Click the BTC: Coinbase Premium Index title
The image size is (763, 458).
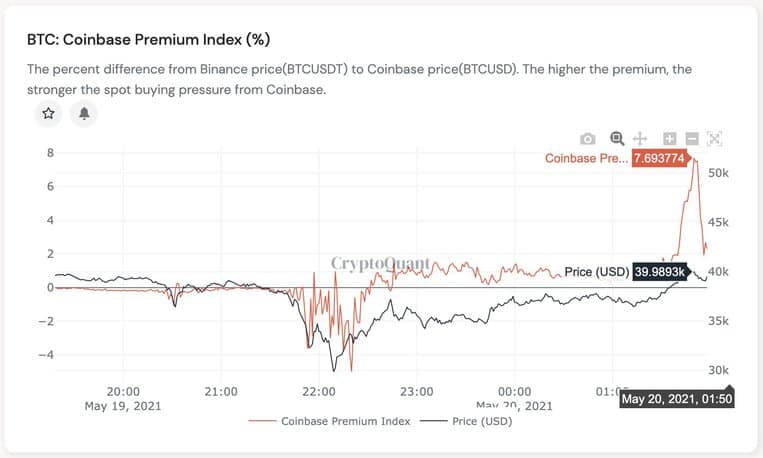tap(148, 39)
